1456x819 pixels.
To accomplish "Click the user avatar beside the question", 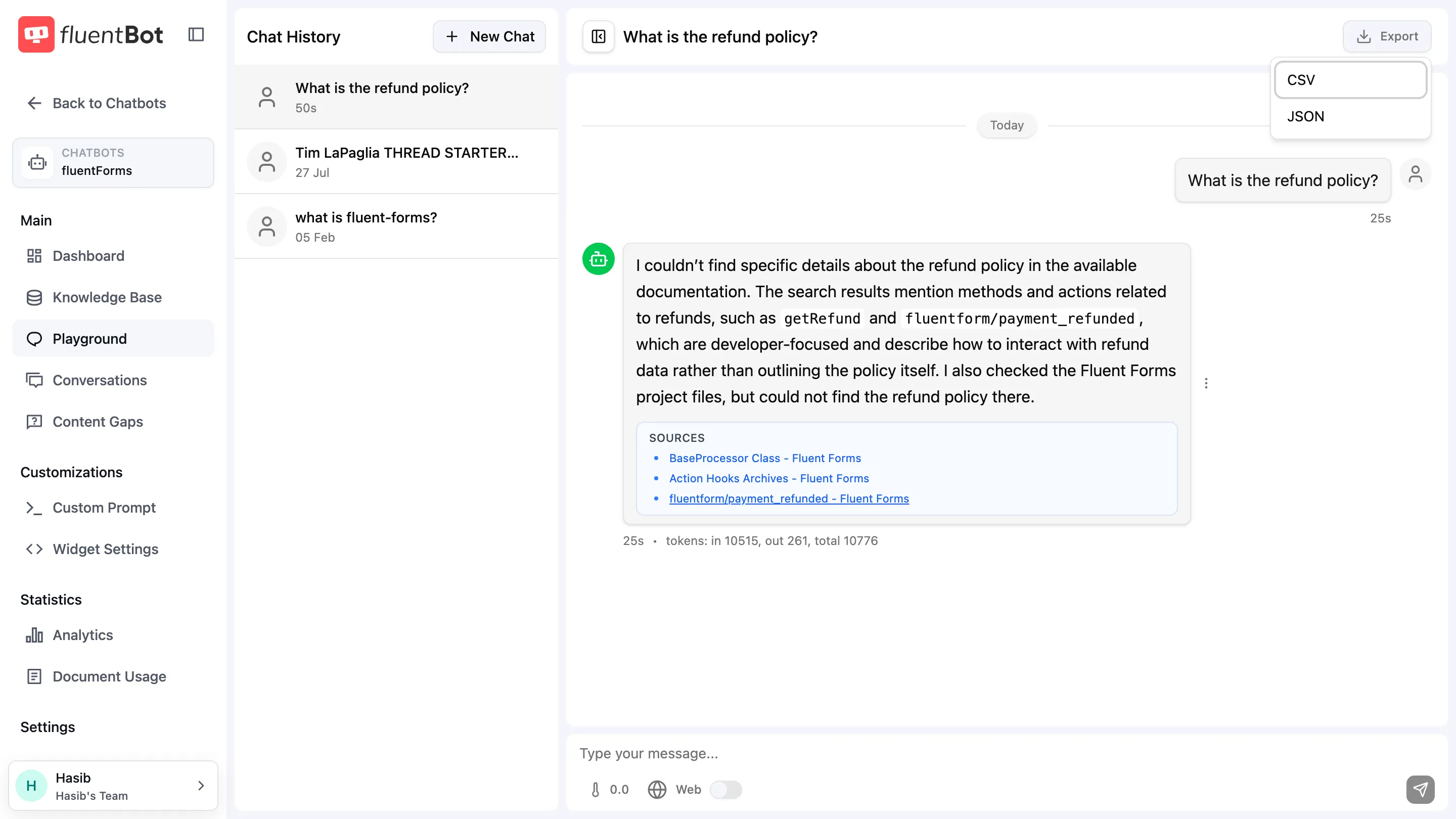I will click(x=1416, y=174).
